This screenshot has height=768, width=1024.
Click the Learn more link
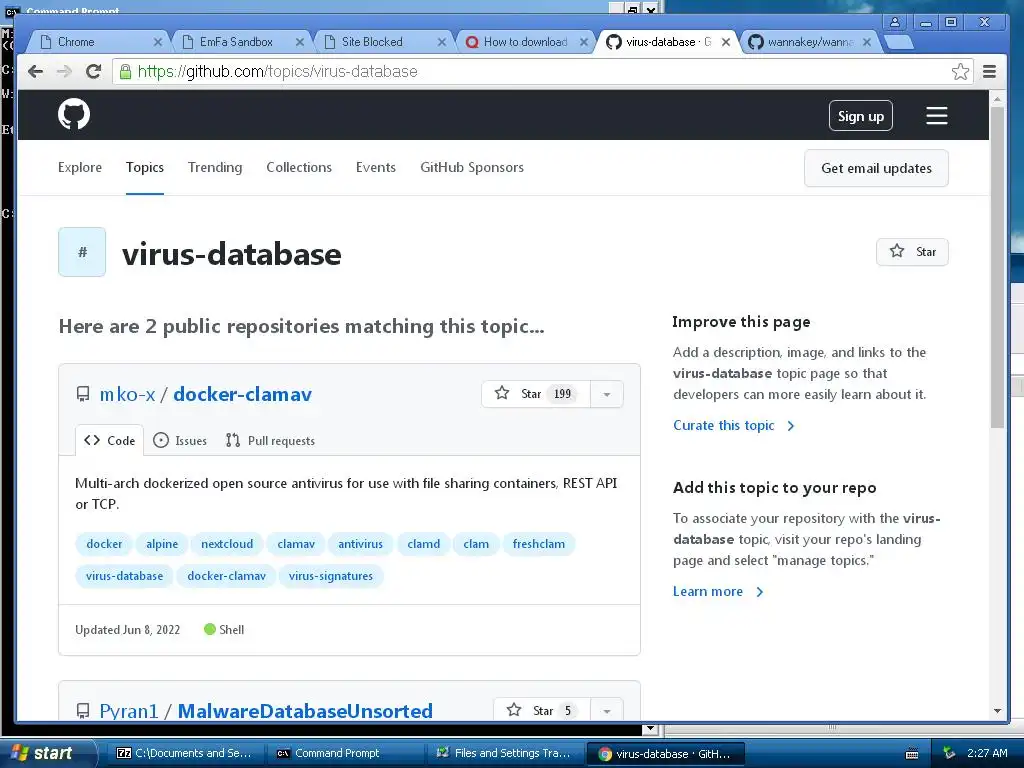tap(708, 591)
